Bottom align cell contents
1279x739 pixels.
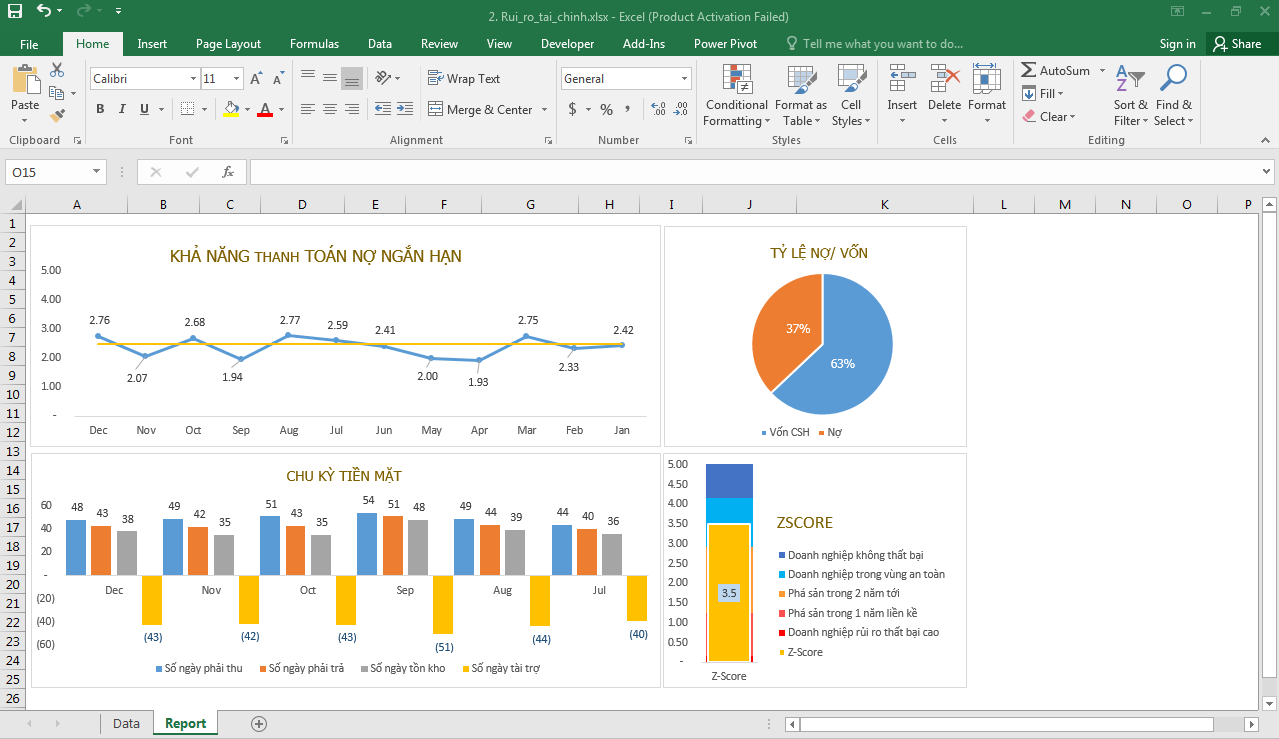[351, 78]
